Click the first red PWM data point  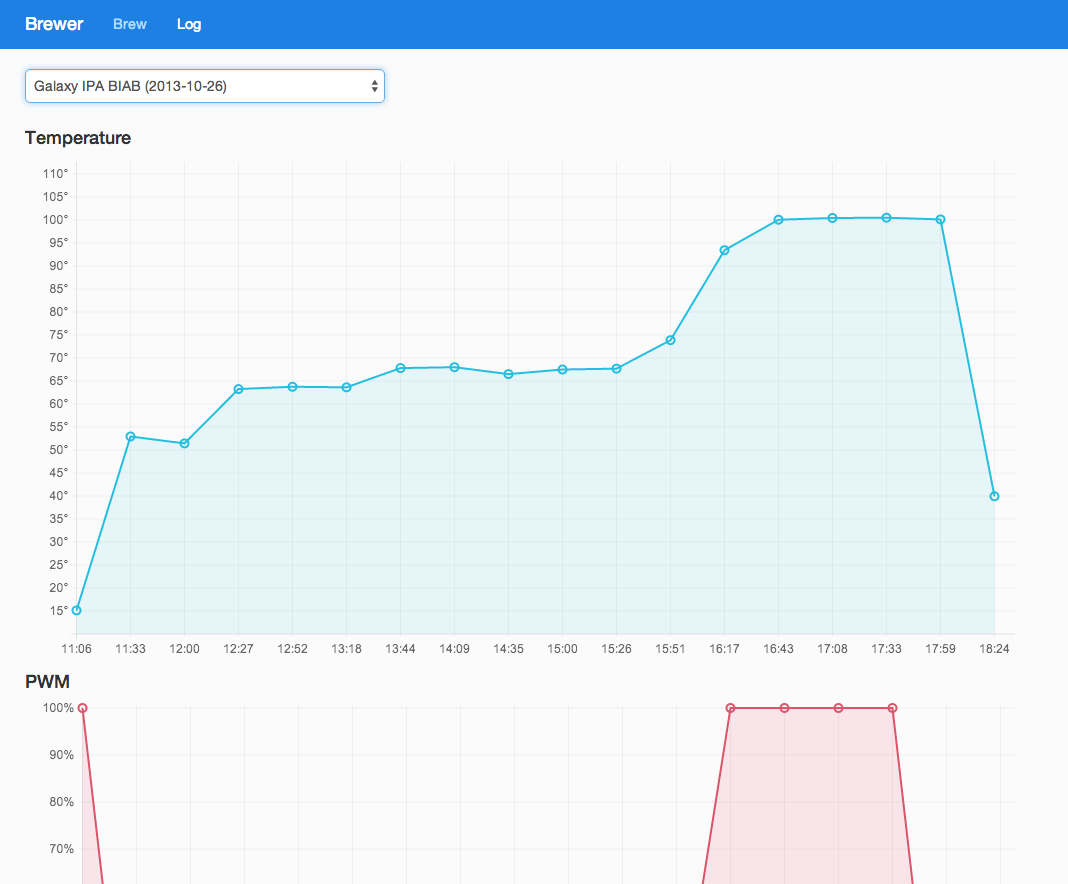82,708
